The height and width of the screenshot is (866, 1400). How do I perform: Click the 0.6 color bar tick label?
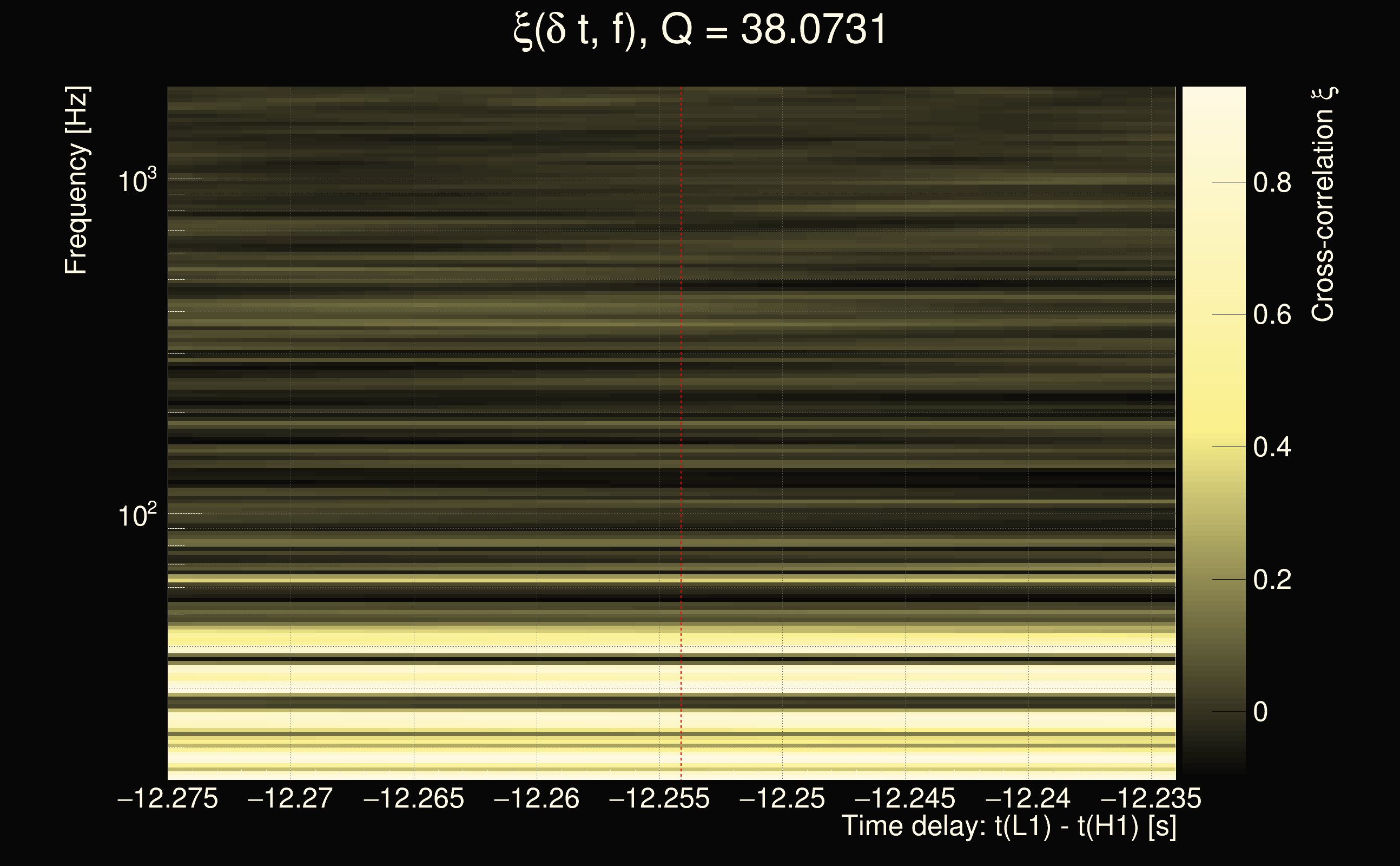tap(1272, 315)
